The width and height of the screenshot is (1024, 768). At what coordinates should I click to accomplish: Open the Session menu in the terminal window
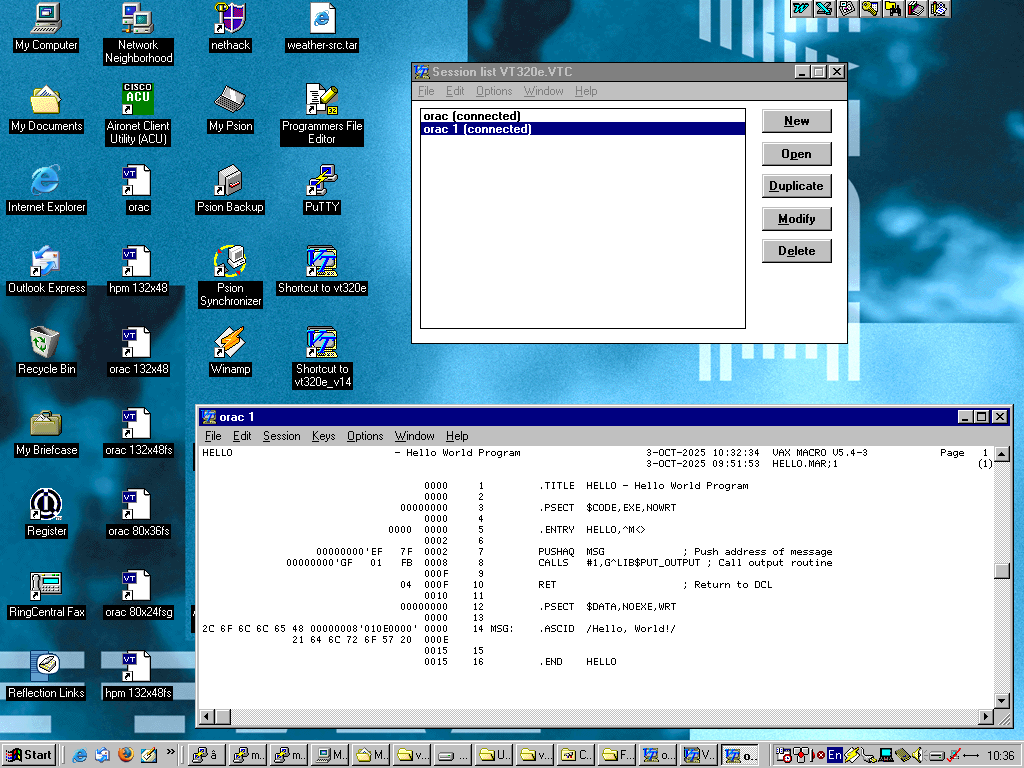(x=281, y=436)
